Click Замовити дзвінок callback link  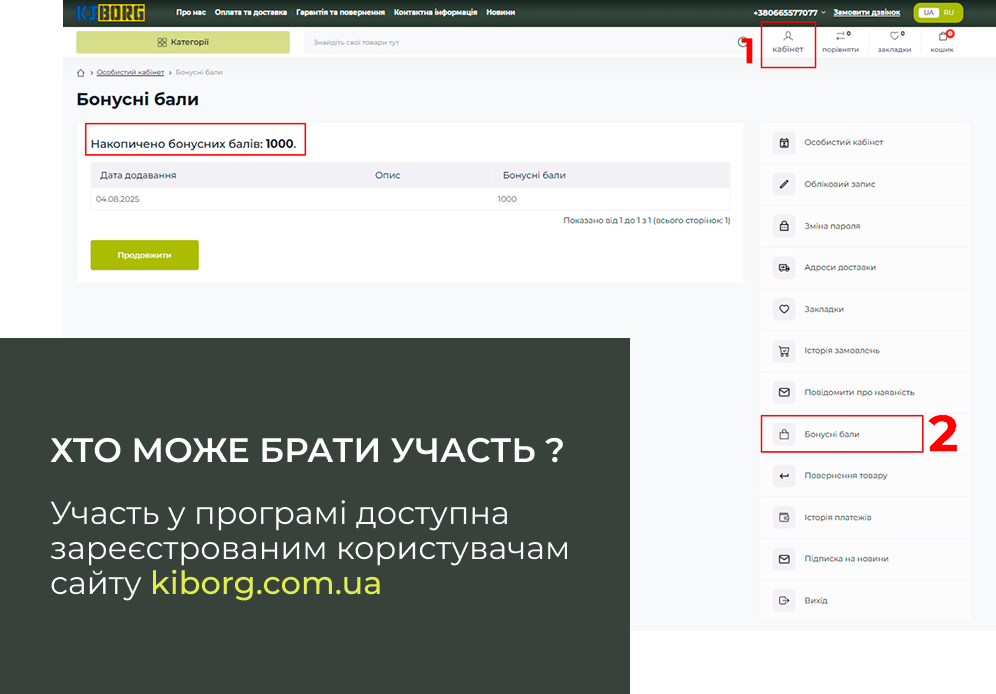tap(866, 13)
